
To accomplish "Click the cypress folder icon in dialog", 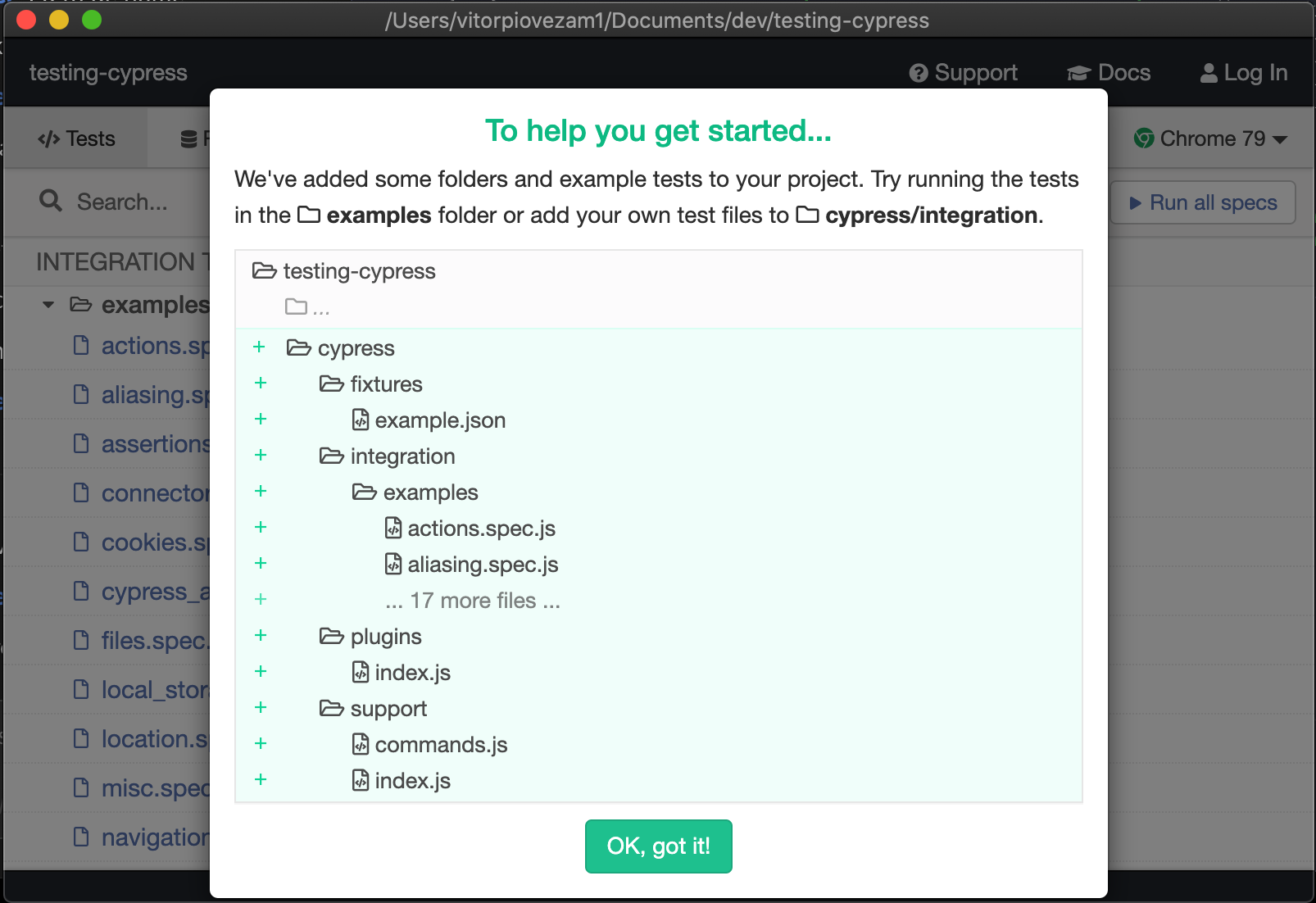I will [298, 347].
